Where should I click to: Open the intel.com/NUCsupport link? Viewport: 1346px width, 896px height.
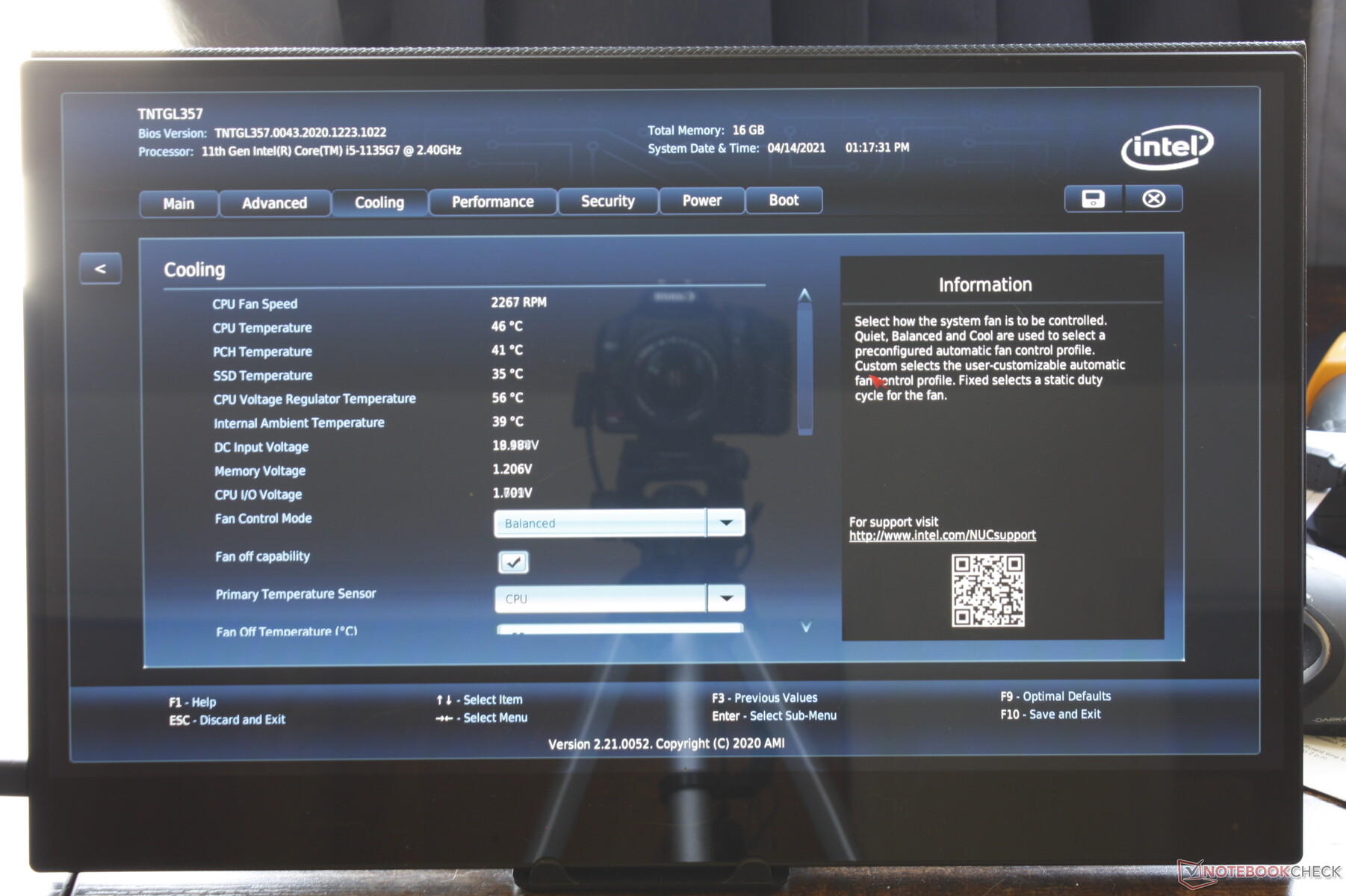943,535
